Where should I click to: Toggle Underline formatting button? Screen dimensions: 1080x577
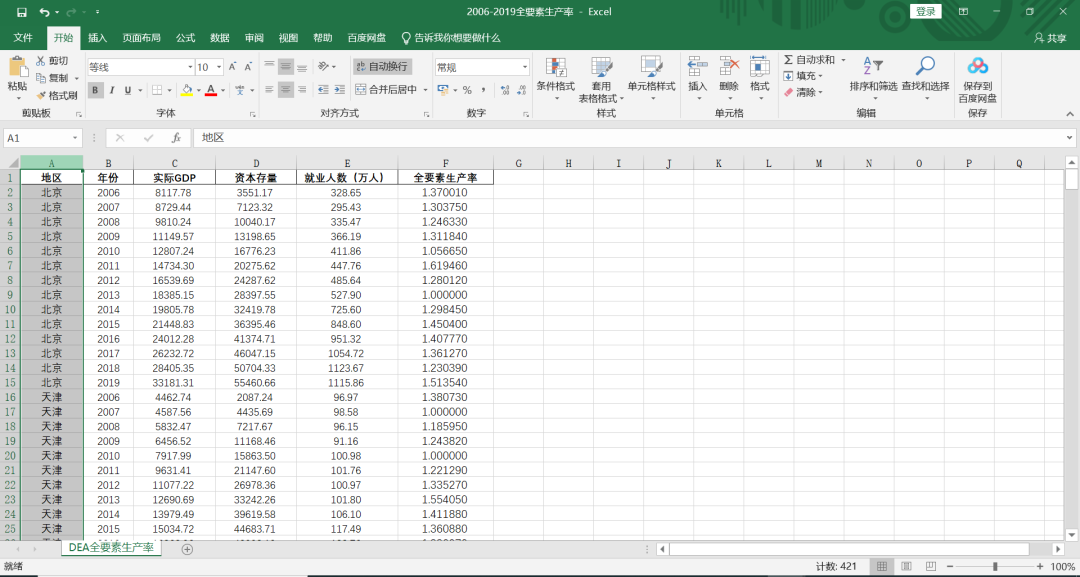128,90
